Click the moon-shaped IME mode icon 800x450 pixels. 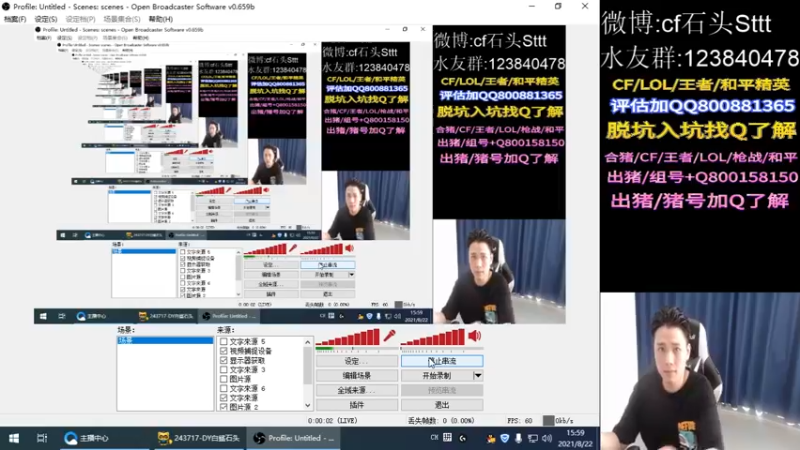[463, 438]
